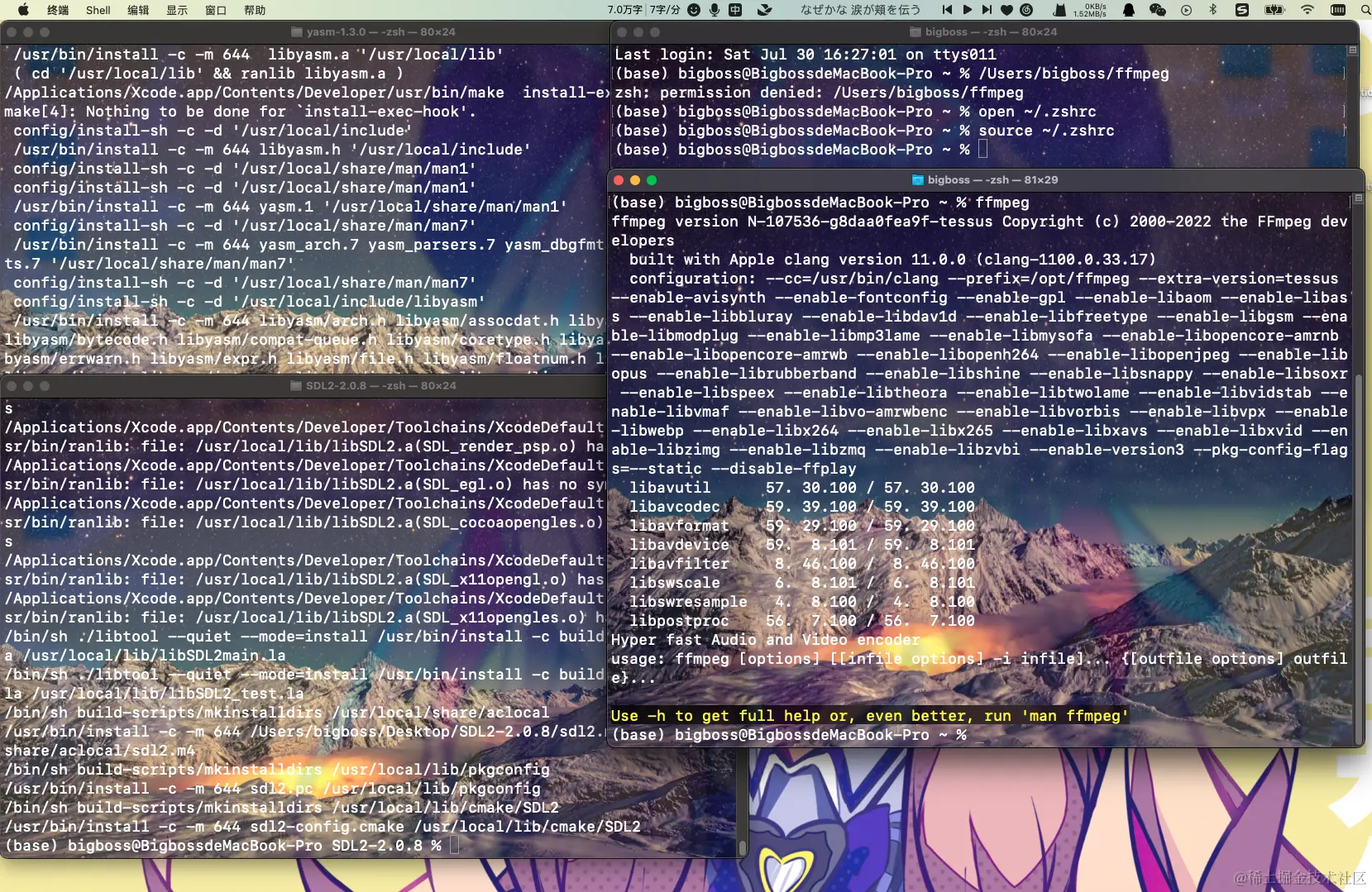The width and height of the screenshot is (1372, 892).
Task: Open the swirl music app icon
Action: click(x=1026, y=10)
